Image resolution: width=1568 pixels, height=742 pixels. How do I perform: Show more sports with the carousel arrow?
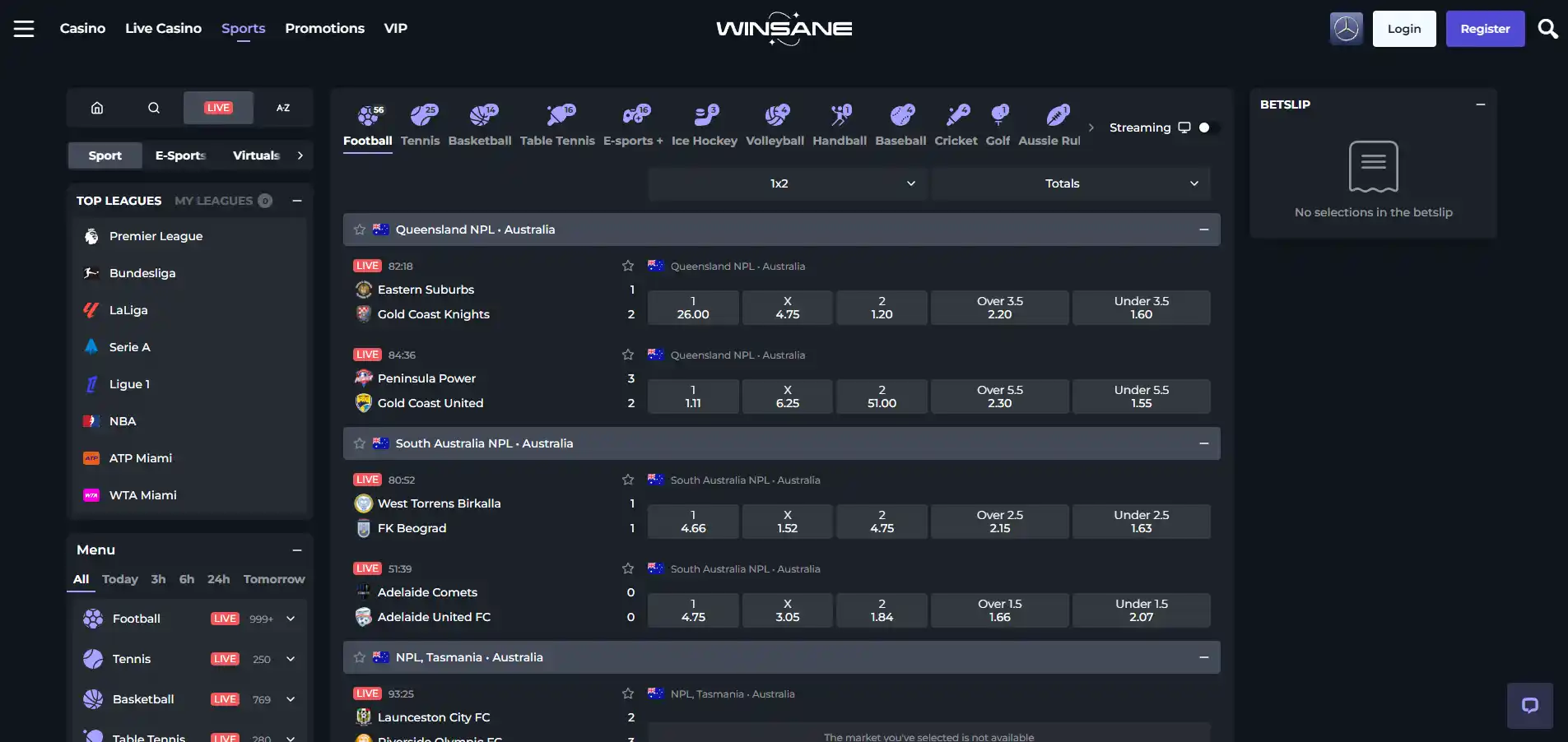pos(1091,128)
